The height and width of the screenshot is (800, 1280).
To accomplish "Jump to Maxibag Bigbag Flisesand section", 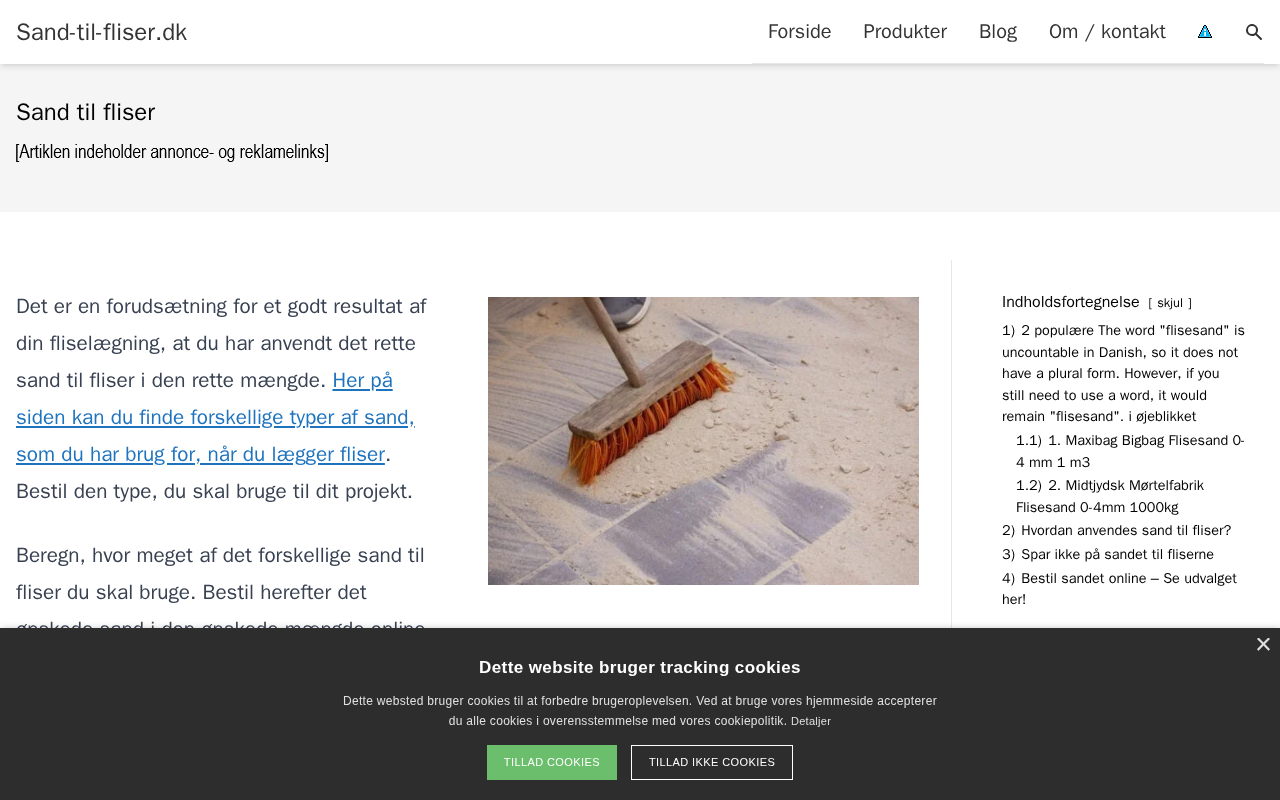I will coord(1130,451).
